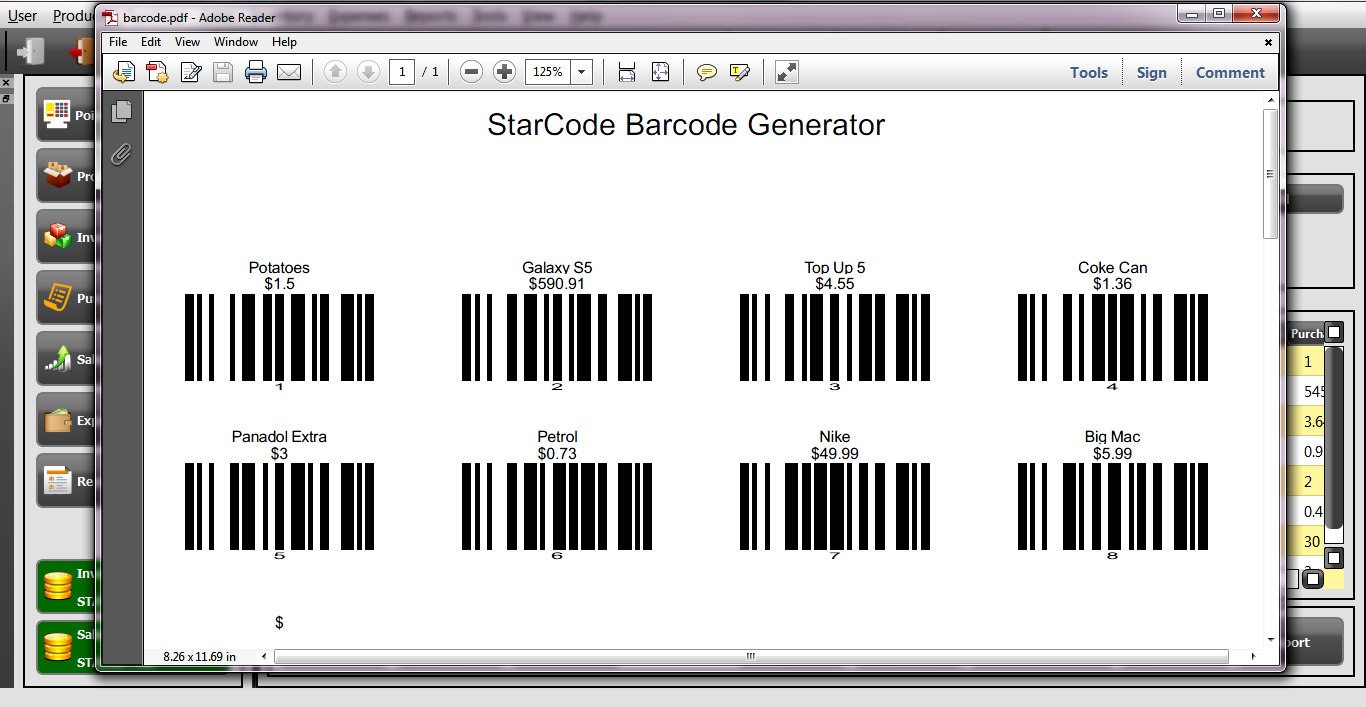Screen dimensions: 1366x707
Task: Open the Comment pane
Action: [x=1230, y=72]
